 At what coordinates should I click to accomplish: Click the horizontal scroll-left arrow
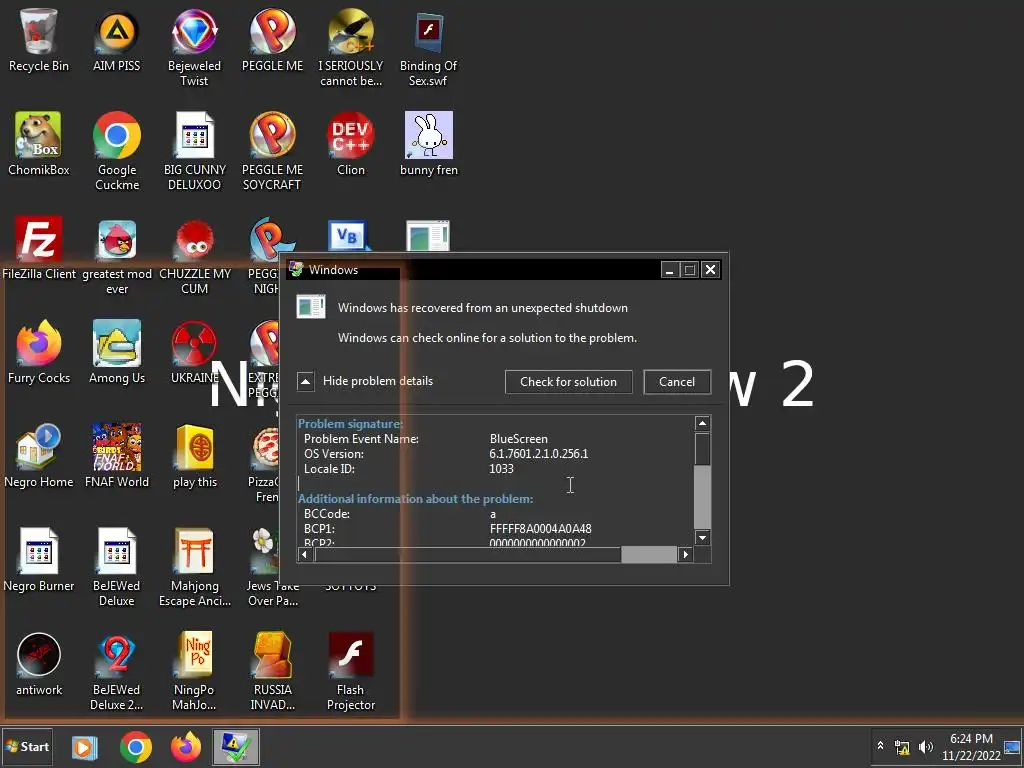304,554
